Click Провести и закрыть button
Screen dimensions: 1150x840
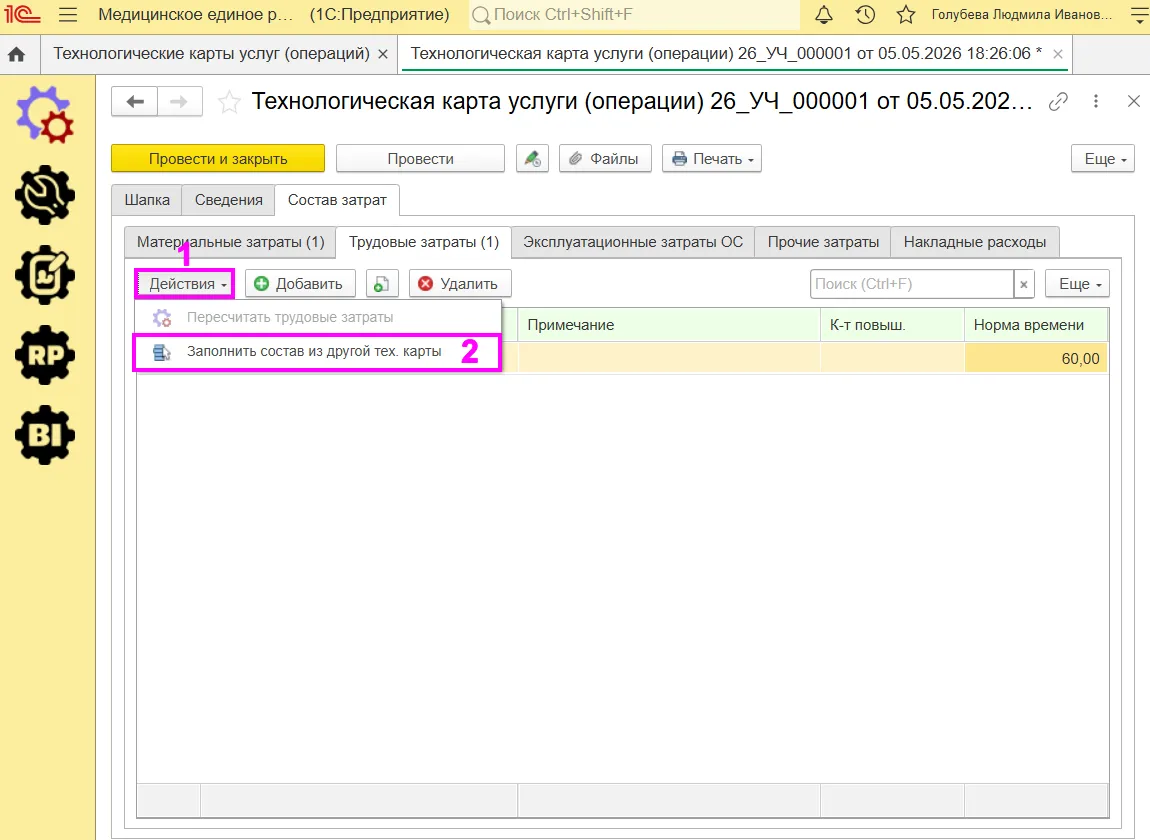[x=218, y=158]
